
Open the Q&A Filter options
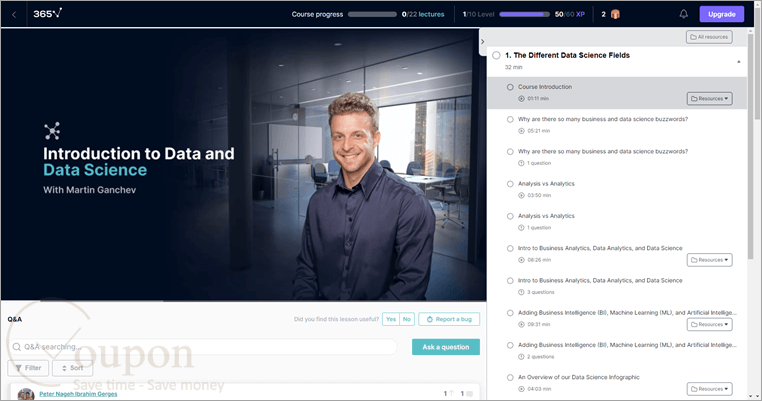pyautogui.click(x=28, y=368)
